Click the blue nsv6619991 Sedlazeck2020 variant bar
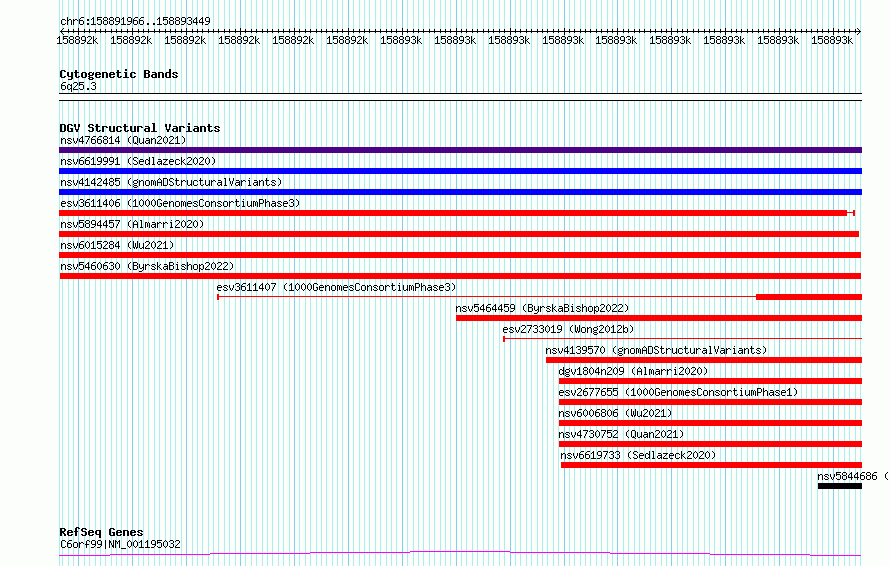The width and height of the screenshot is (890, 566). pyautogui.click(x=460, y=171)
